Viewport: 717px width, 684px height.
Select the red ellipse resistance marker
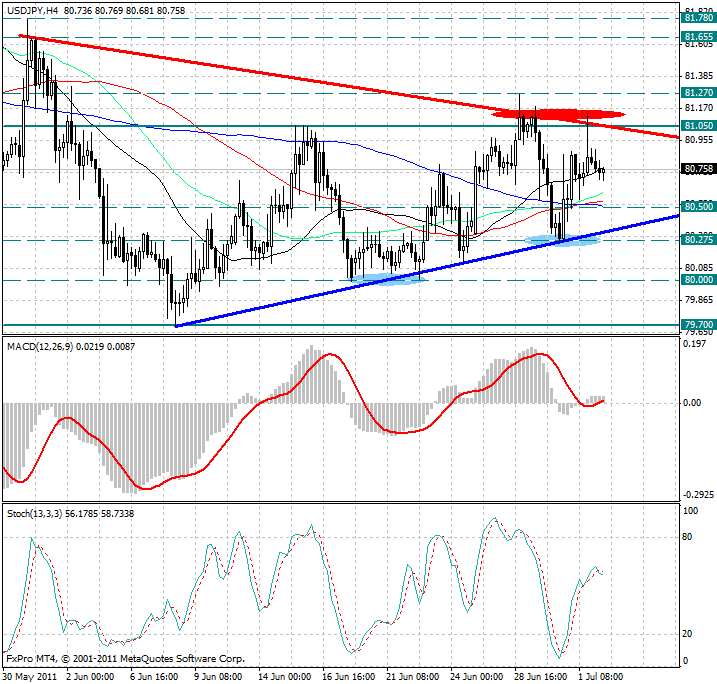[x=558, y=114]
